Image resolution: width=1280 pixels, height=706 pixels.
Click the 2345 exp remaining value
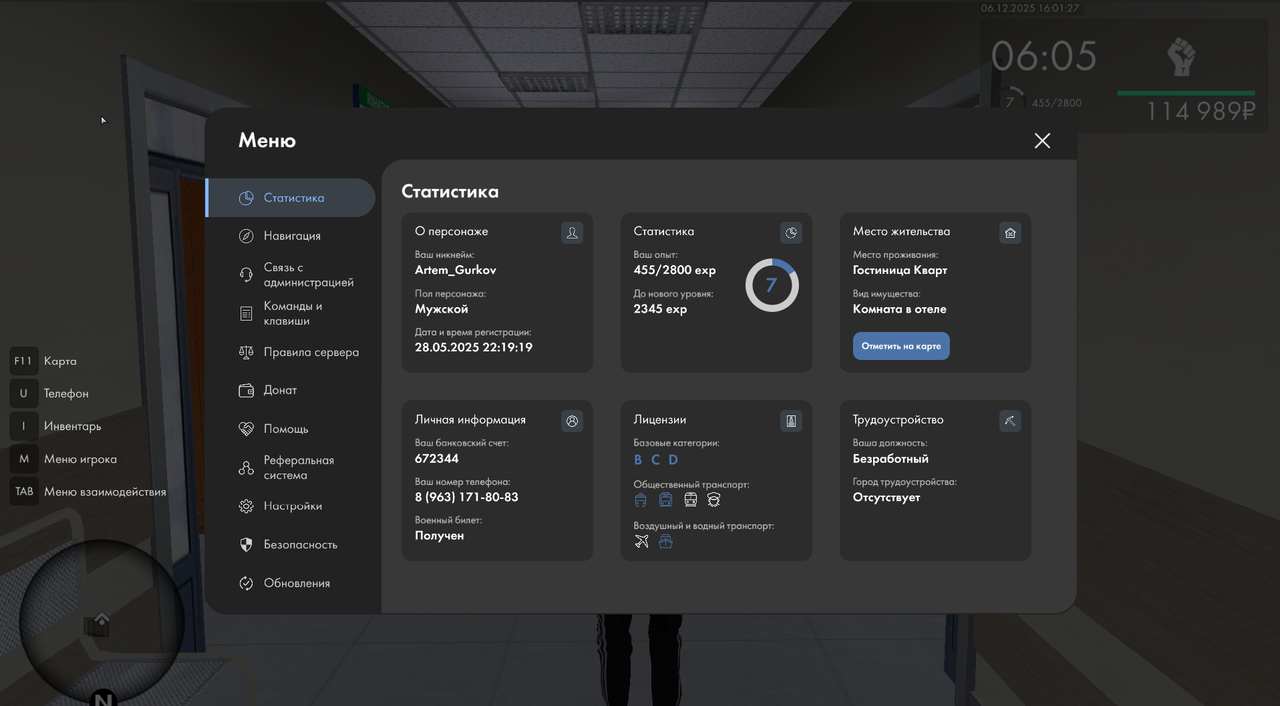tap(661, 309)
